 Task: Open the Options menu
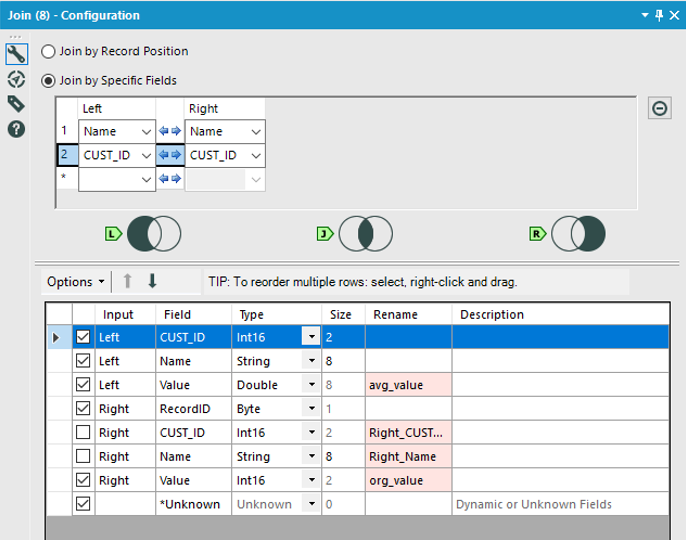pos(75,282)
